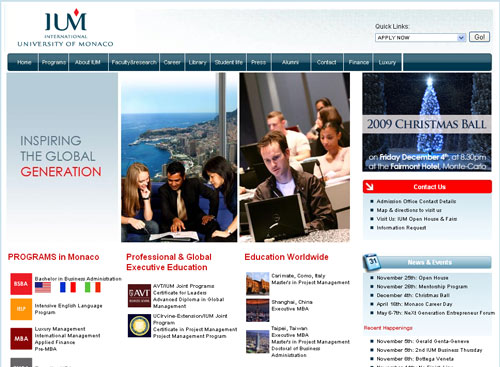Click the red Contact Us button
Image resolution: width=500 pixels, height=367 pixels.
click(427, 187)
